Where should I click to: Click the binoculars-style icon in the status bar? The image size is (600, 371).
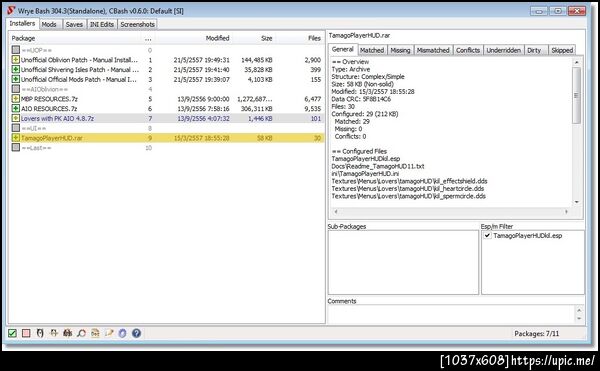(x=68, y=333)
